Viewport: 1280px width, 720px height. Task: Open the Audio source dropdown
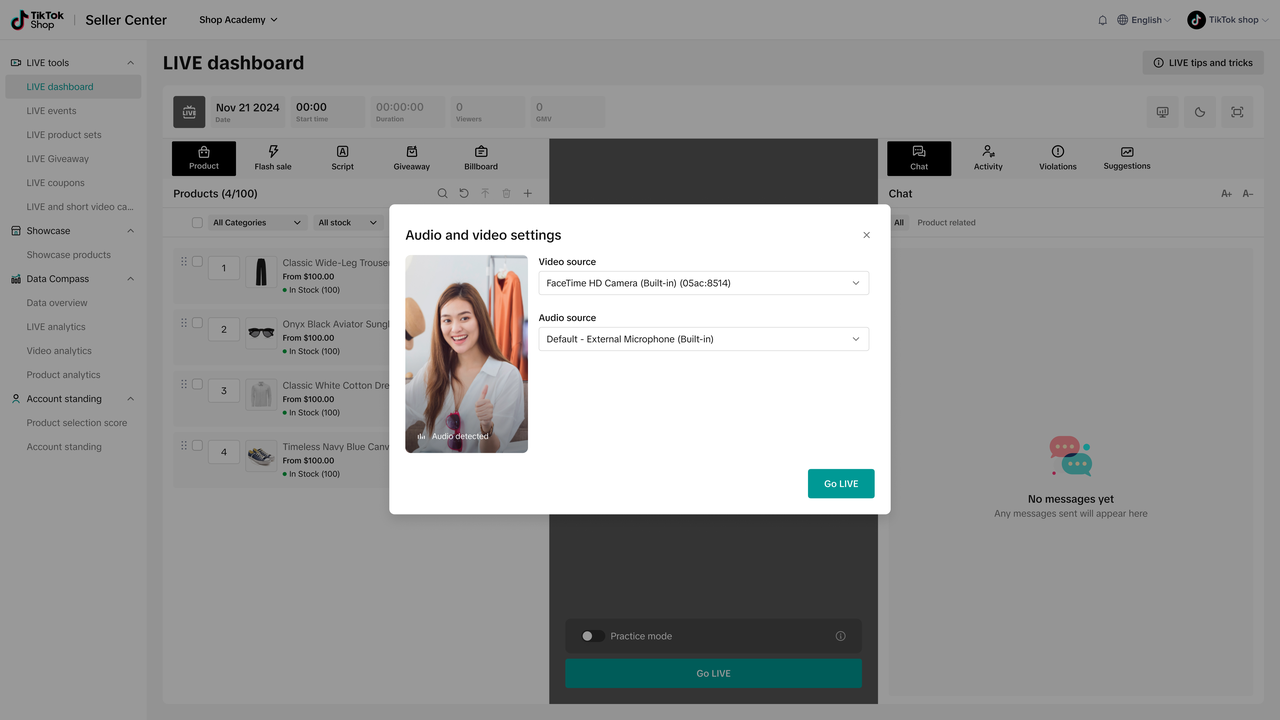pos(703,339)
